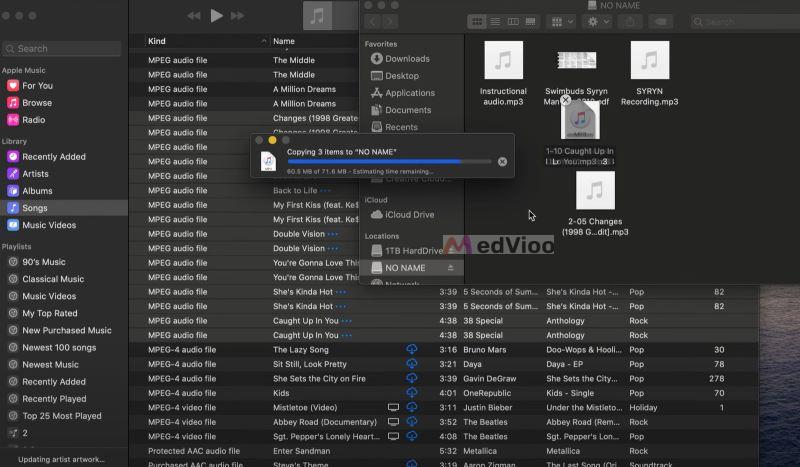Open options dots for Double Vision first row
Image resolution: width=800 pixels, height=467 pixels.
(x=333, y=234)
